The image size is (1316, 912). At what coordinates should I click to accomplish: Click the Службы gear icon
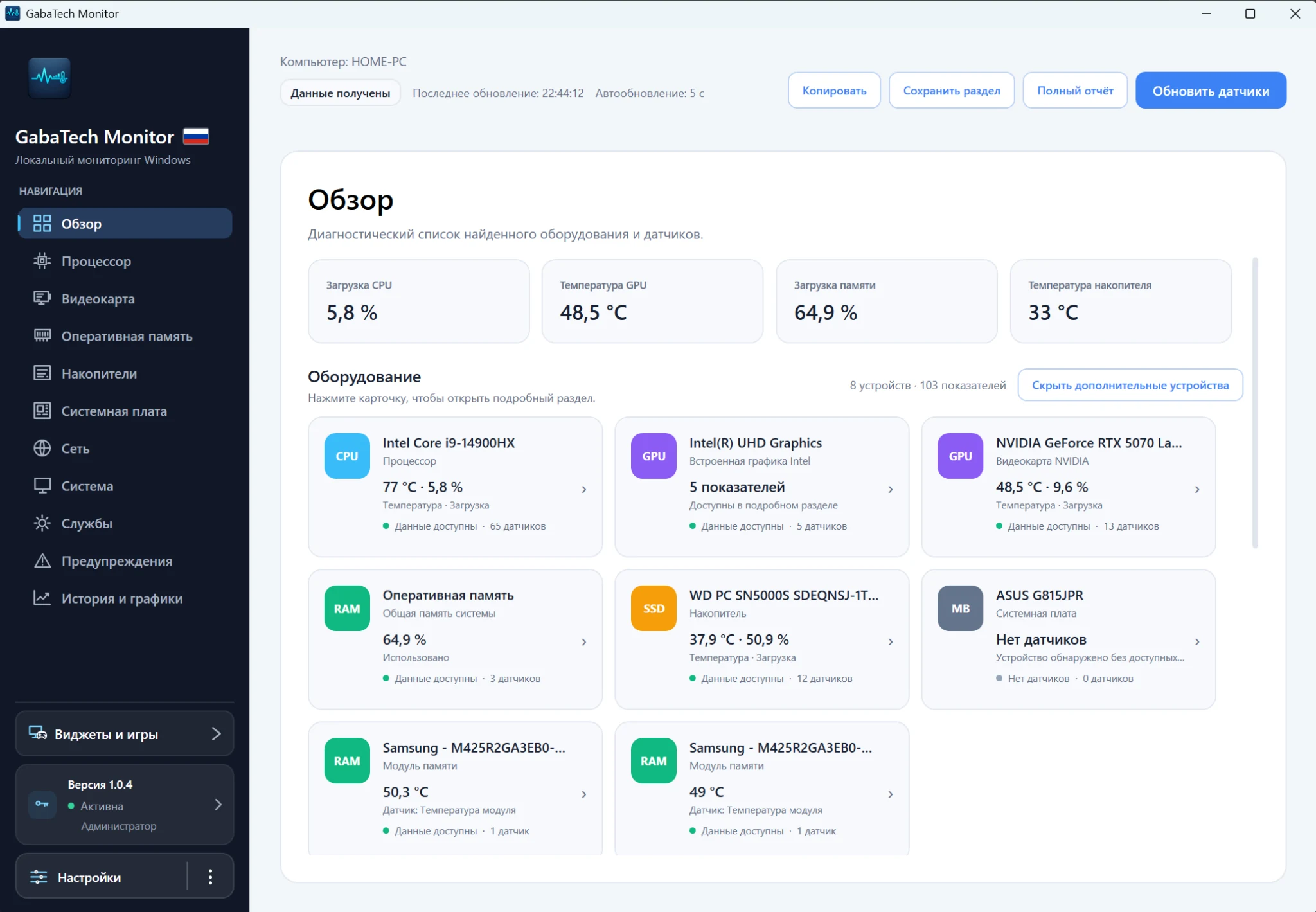[x=42, y=523]
